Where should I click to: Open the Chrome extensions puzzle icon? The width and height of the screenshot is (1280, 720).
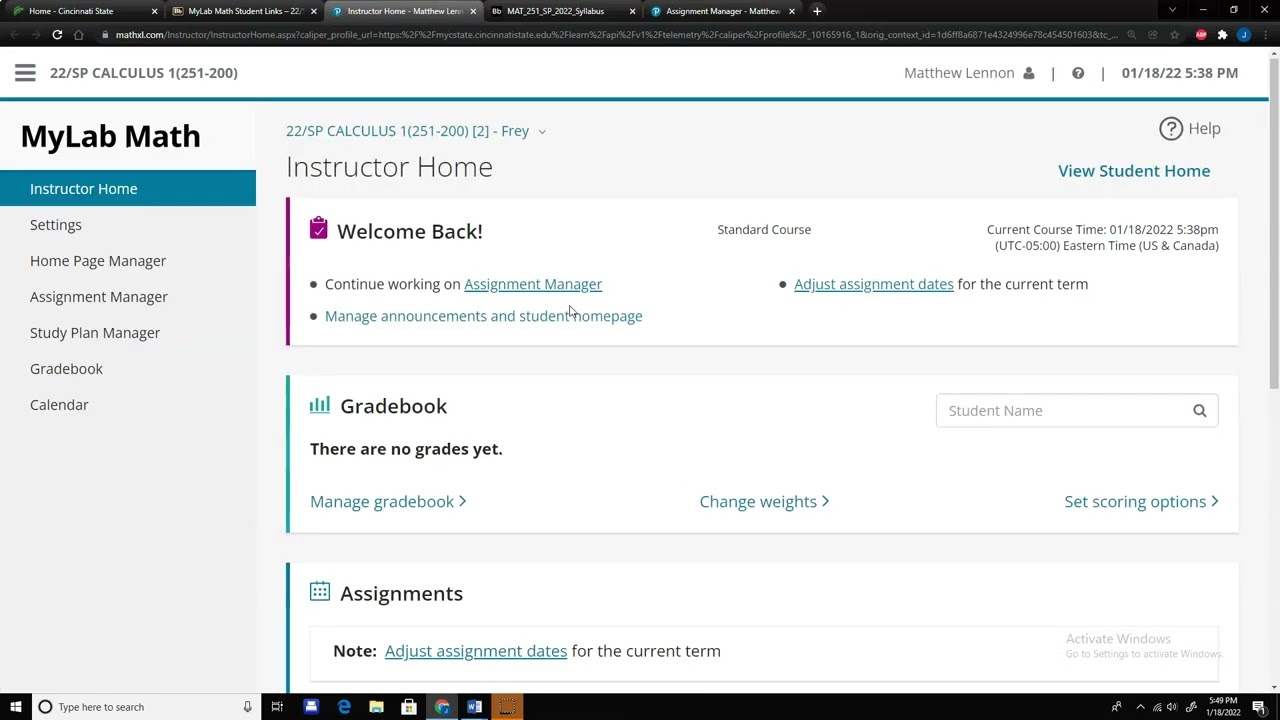(1222, 34)
